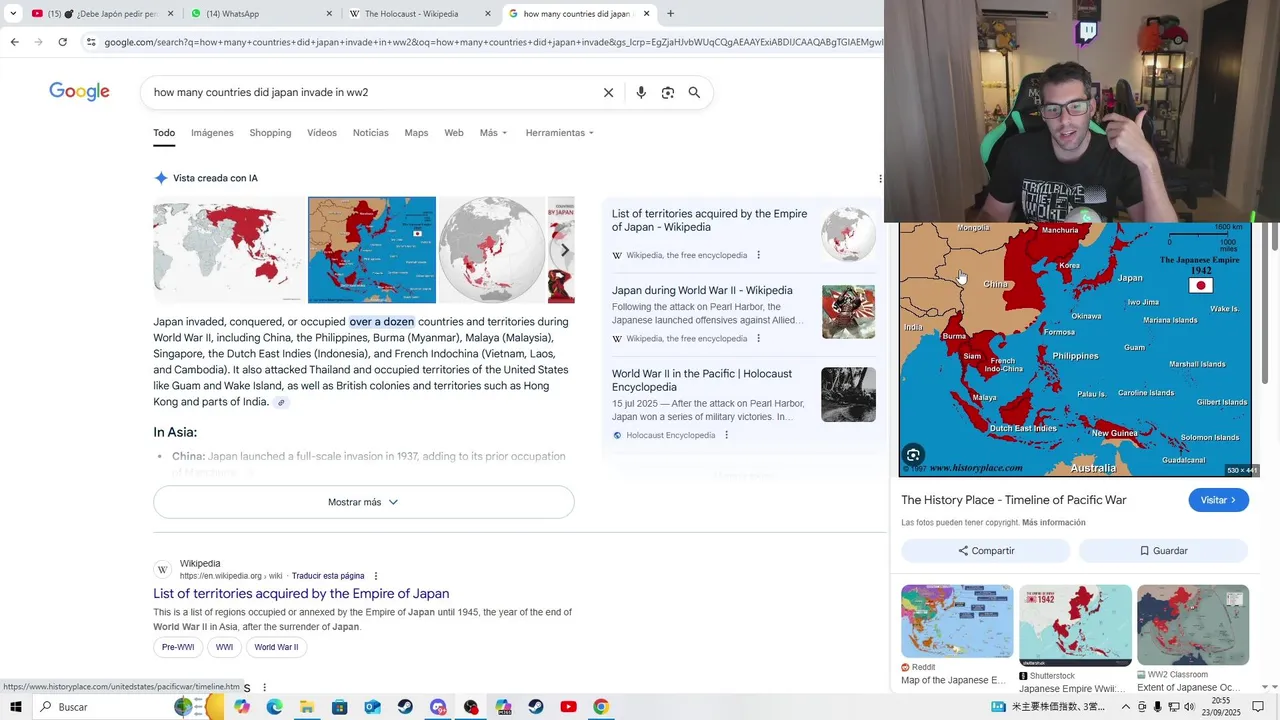
Task: Open more options for Japan during WWII card
Action: tap(758, 338)
